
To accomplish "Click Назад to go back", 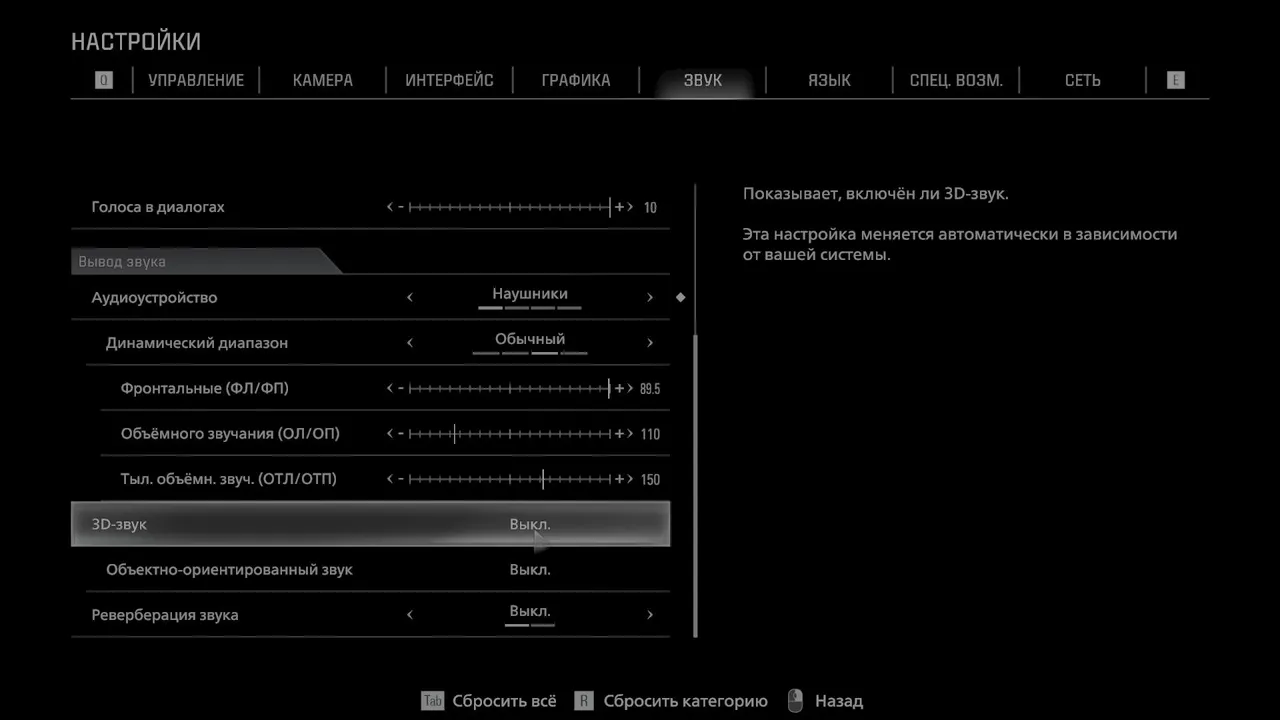I will tap(838, 701).
